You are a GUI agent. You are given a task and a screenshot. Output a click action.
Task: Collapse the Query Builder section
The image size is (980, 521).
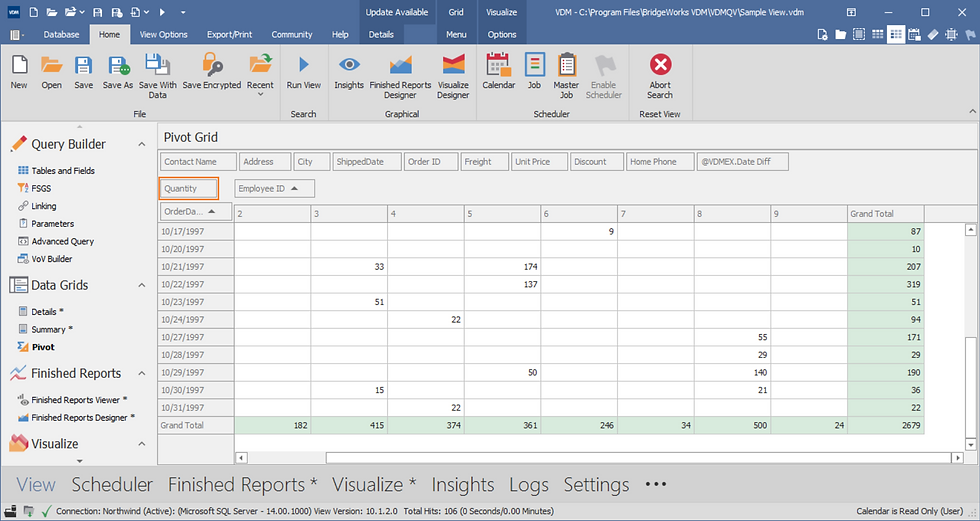(142, 144)
